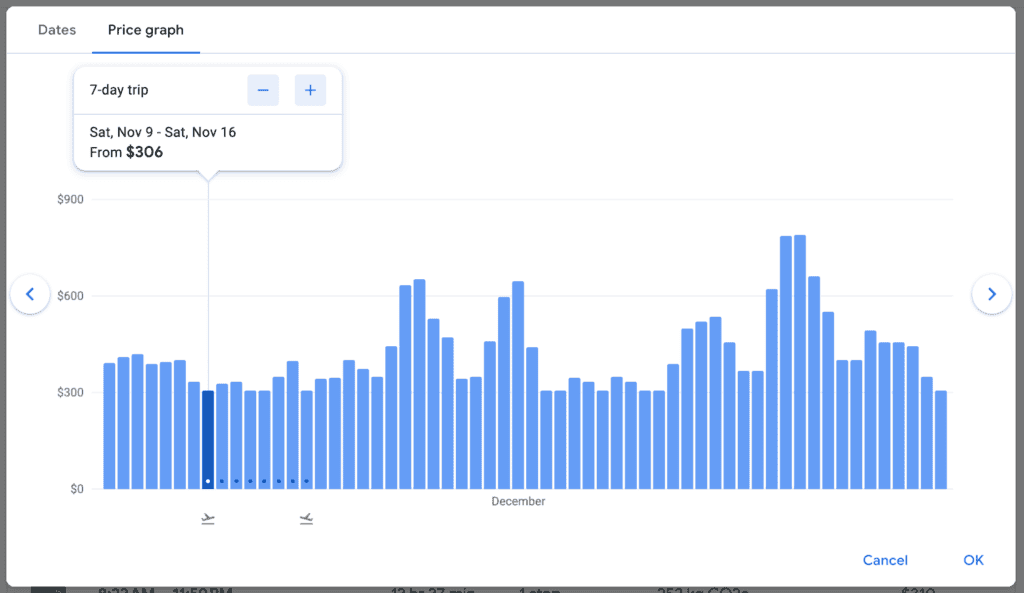1024x593 pixels.
Task: Click the $600 axis label
Action: coord(71,296)
